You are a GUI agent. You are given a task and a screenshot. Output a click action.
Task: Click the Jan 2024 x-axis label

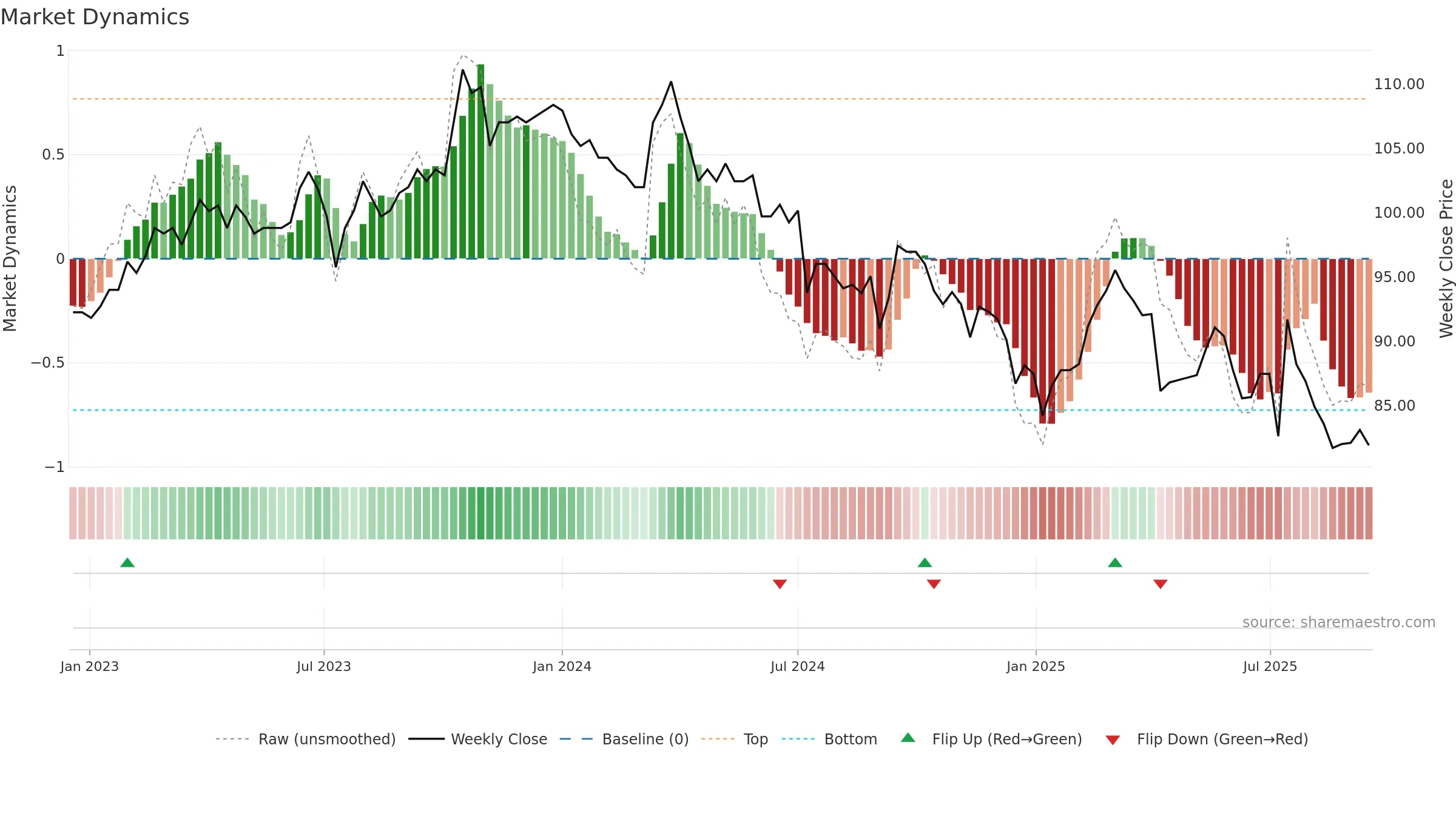point(562,666)
